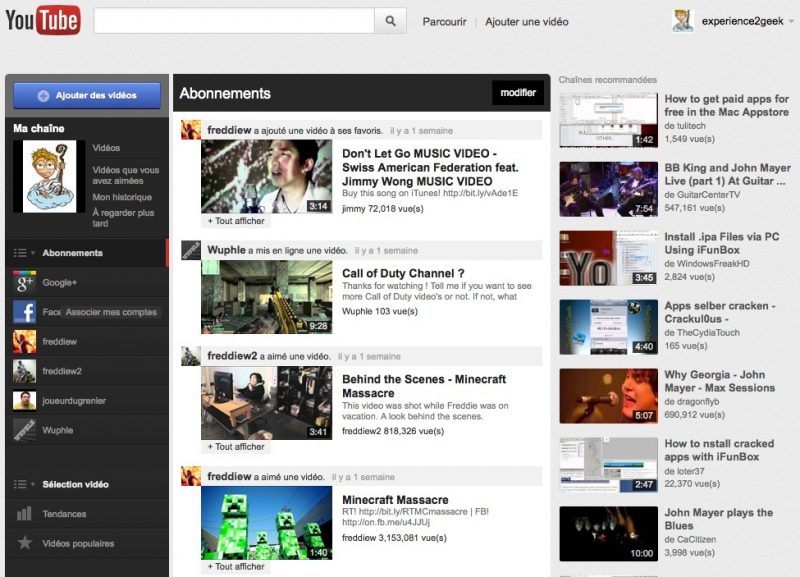Open Ajouter une vidéo
This screenshot has height=577, width=800.
click(527, 22)
